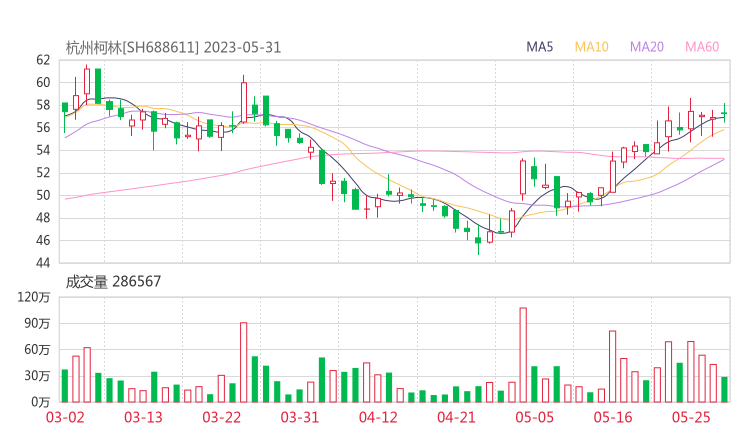The width and height of the screenshot is (740, 440).
Task: Click the 03-31 date label
Action: coord(300,417)
